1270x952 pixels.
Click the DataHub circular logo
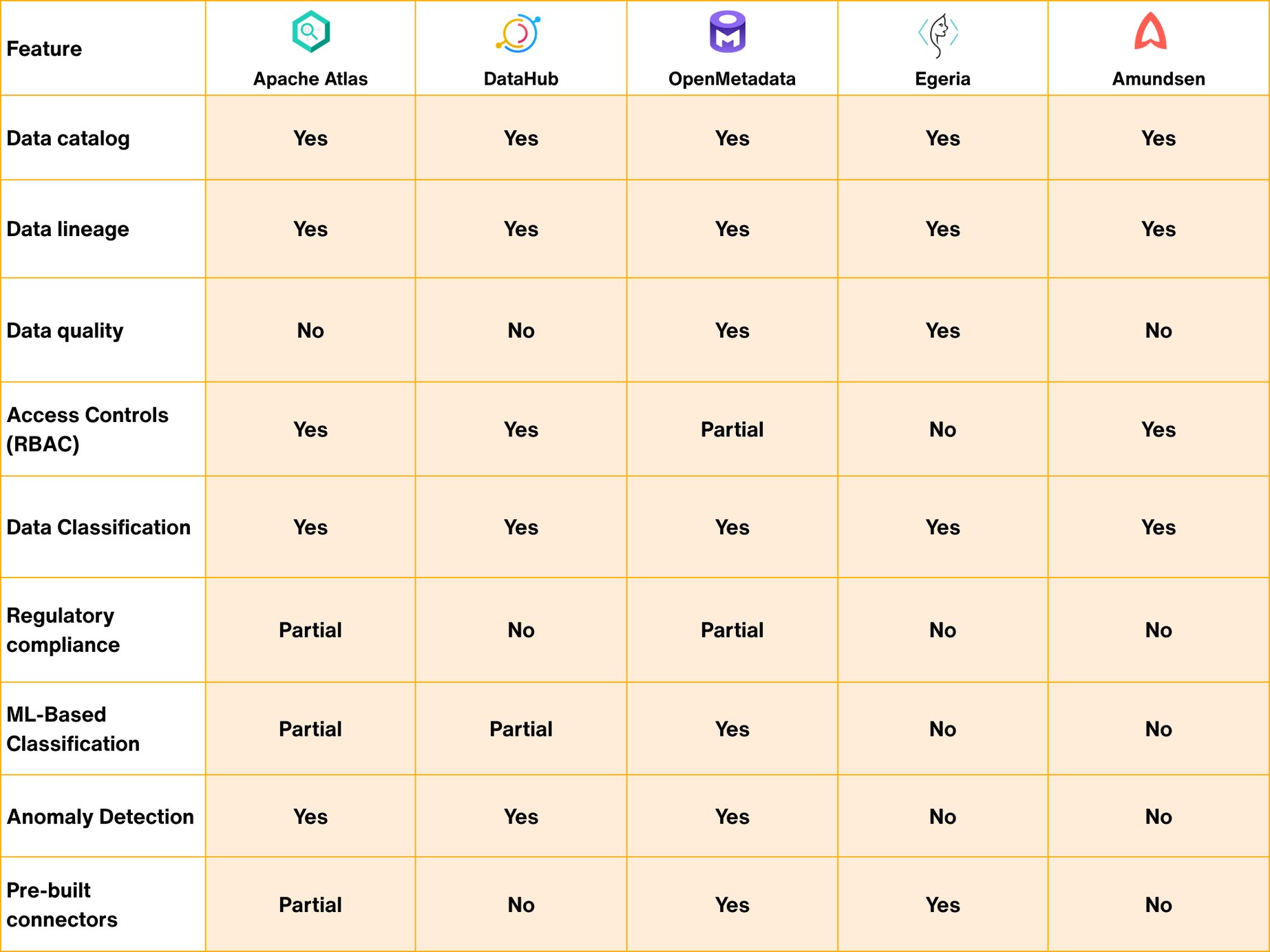click(519, 33)
